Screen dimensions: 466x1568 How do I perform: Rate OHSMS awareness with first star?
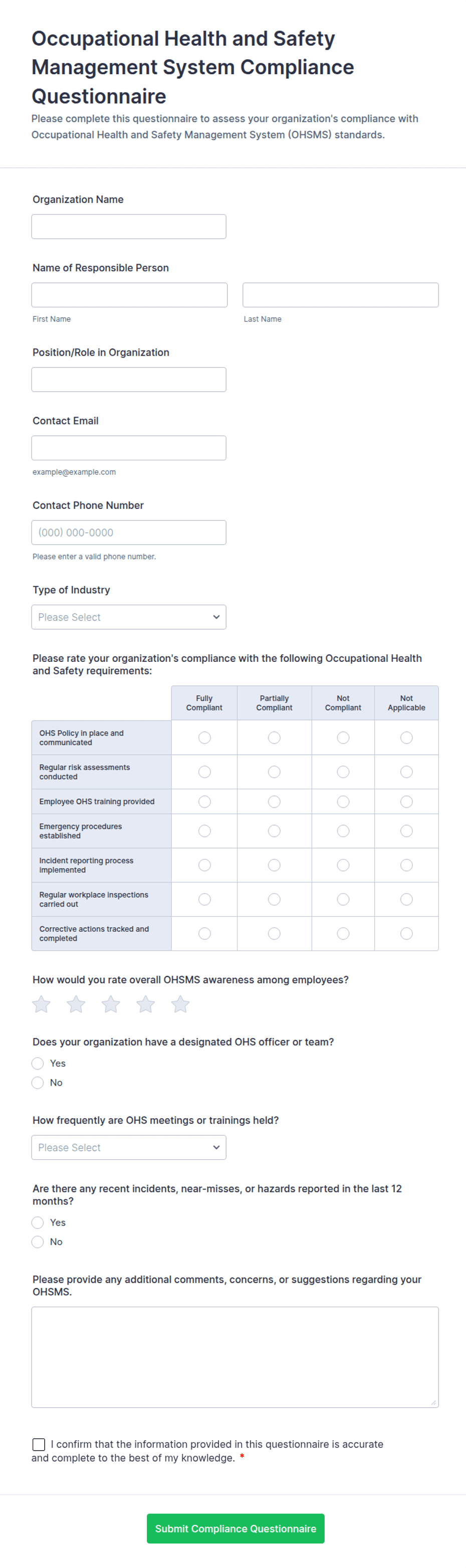tap(42, 1004)
